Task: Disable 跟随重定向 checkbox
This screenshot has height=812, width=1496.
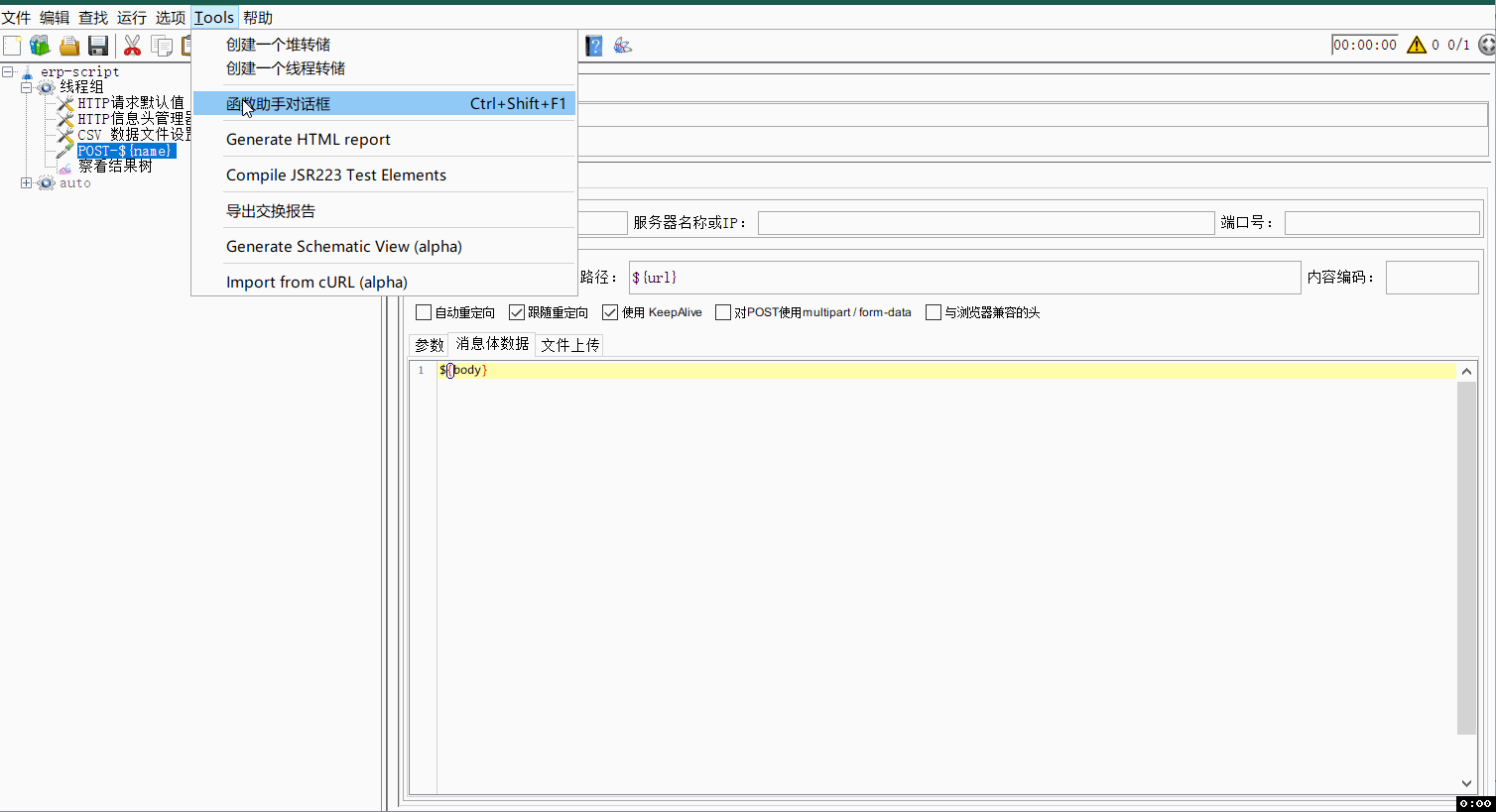Action: pos(517,311)
